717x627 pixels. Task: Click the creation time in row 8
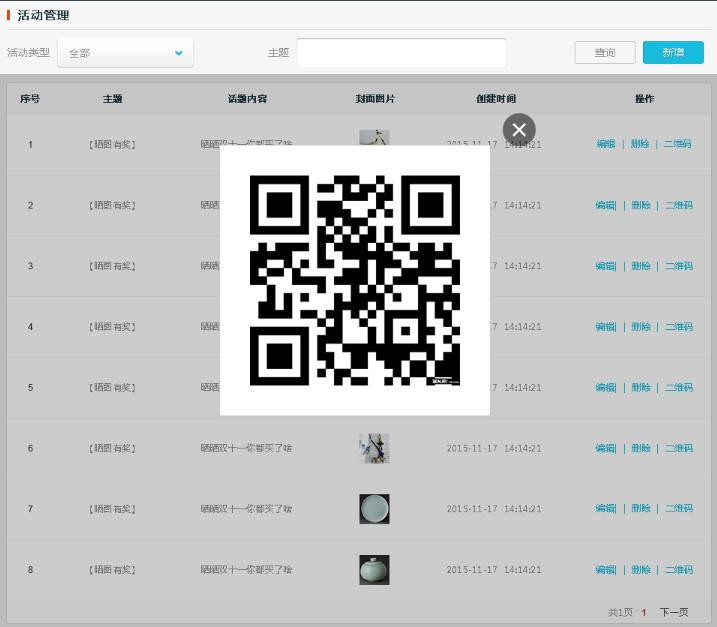[x=494, y=570]
